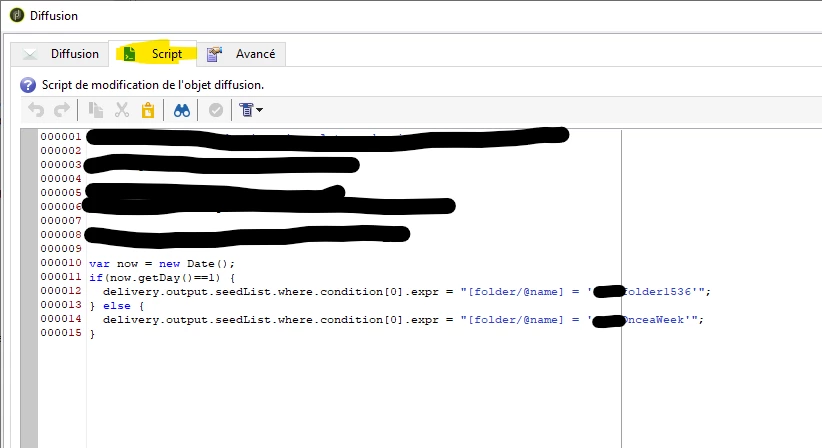Image resolution: width=822 pixels, height=448 pixels.
Task: Click 'var now = new Date();' code line
Action: coord(162,264)
